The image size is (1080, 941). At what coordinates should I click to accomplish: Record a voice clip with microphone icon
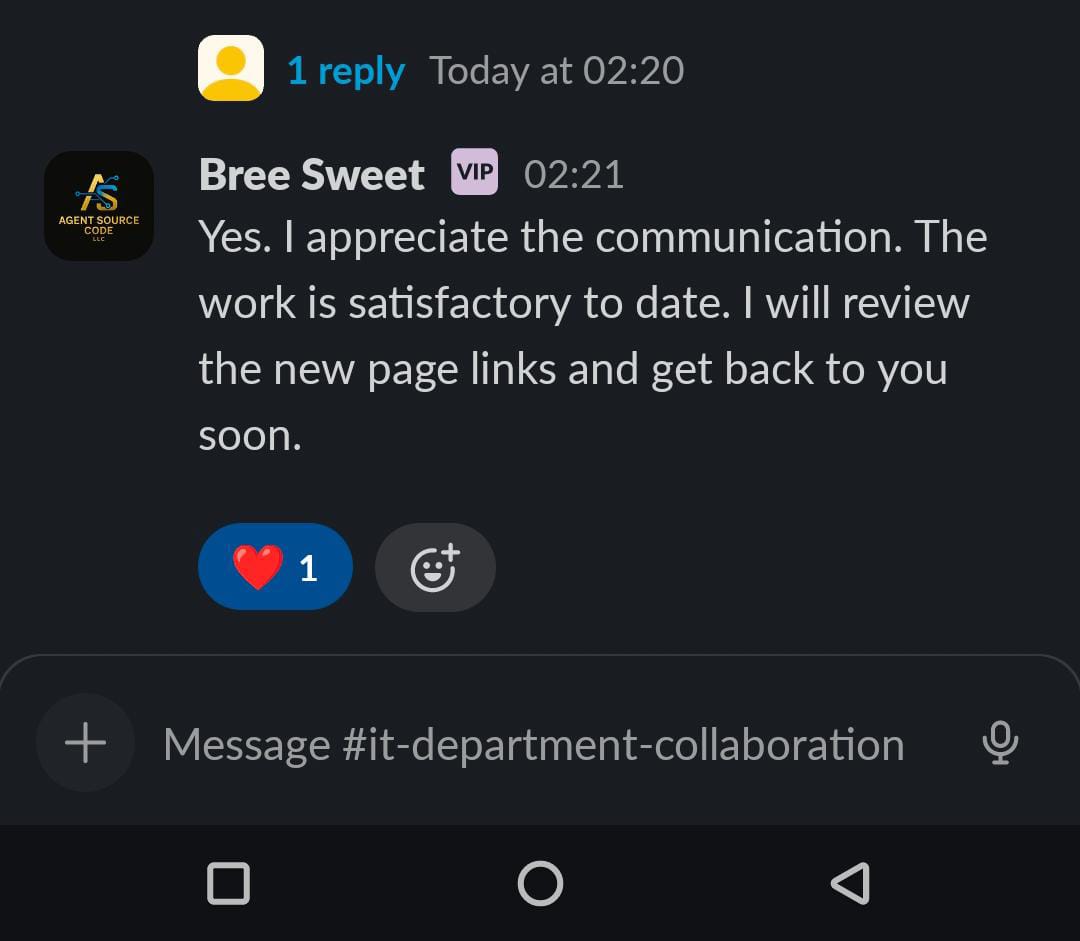tap(1000, 743)
